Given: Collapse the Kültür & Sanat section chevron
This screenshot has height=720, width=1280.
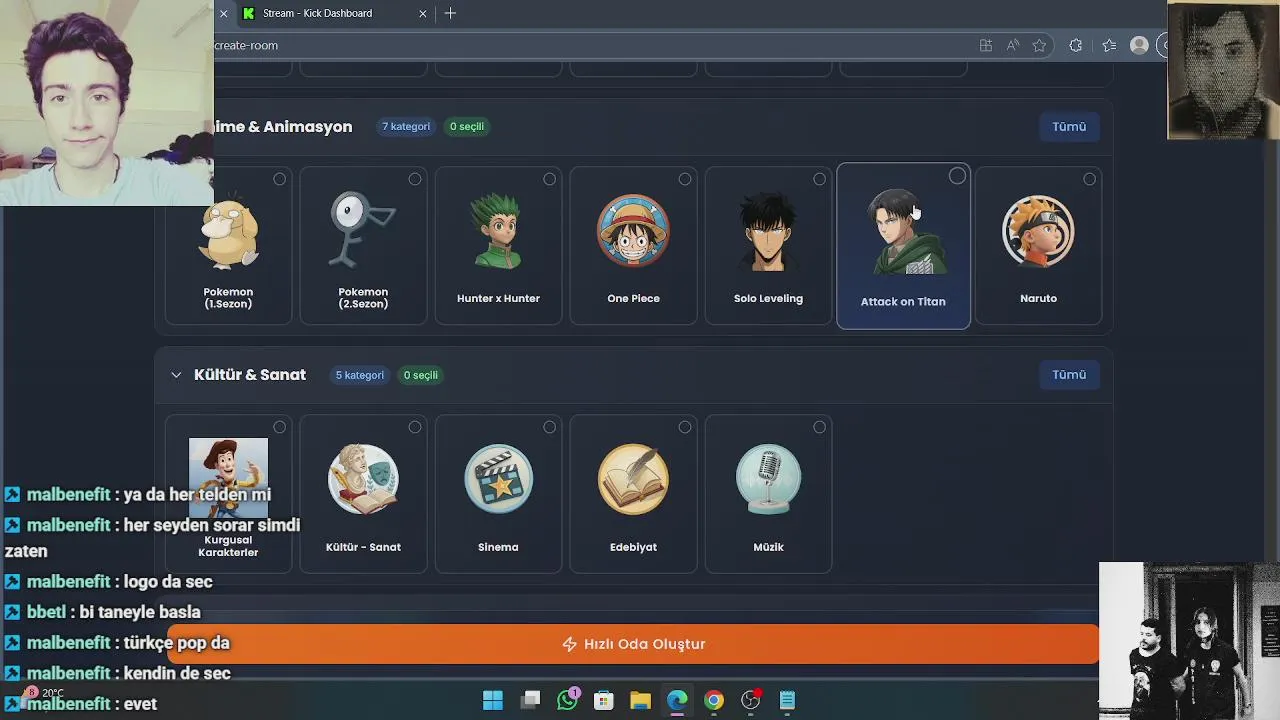Looking at the screenshot, I should click(176, 375).
